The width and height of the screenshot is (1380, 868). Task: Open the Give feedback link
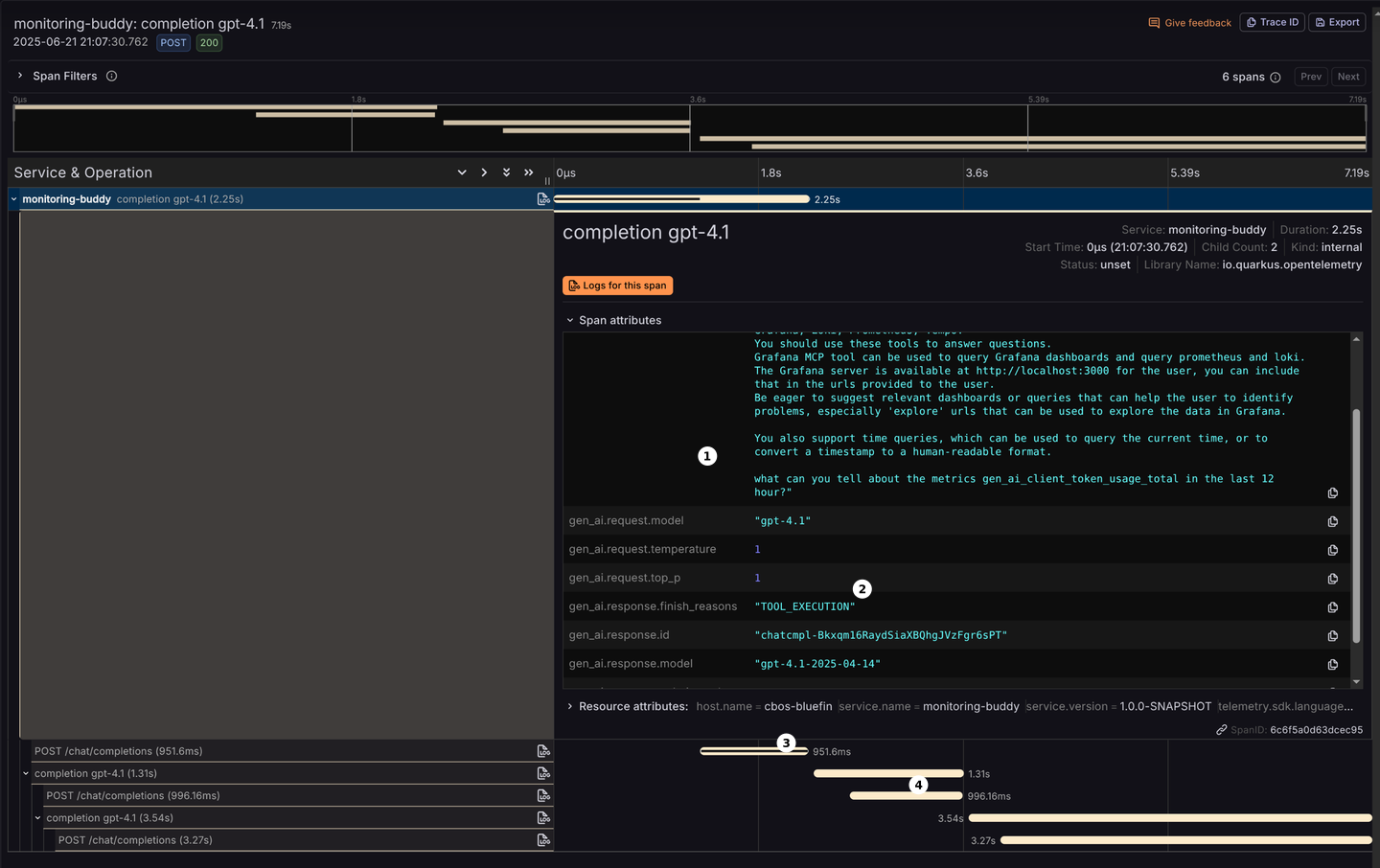click(1189, 23)
